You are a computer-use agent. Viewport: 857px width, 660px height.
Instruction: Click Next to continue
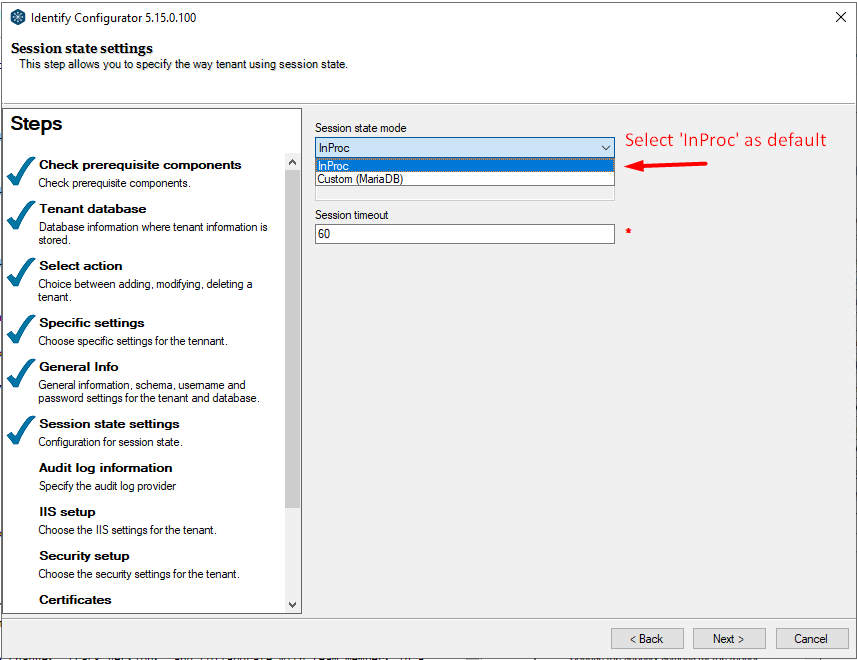(729, 639)
